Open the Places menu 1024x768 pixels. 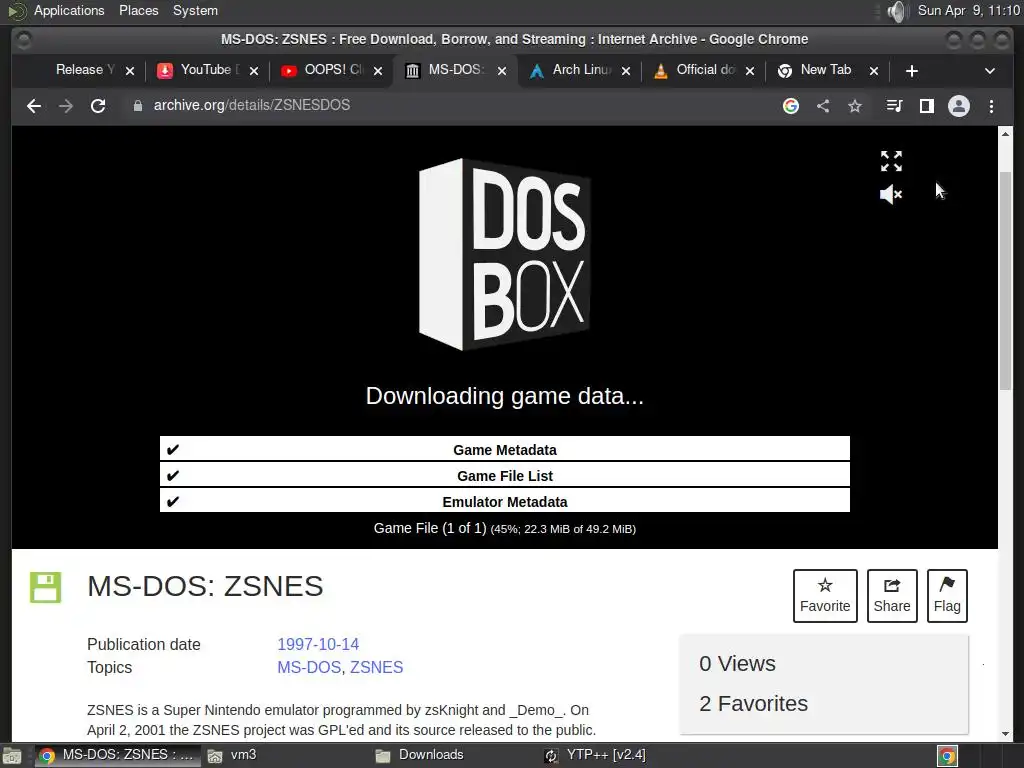tap(138, 10)
